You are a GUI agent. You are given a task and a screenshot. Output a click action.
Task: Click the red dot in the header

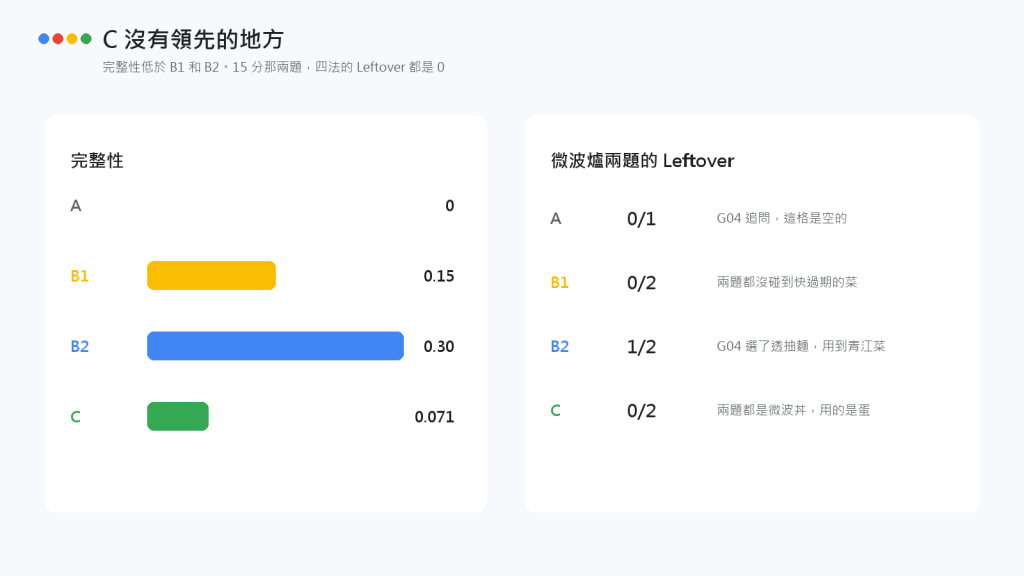tap(58, 39)
